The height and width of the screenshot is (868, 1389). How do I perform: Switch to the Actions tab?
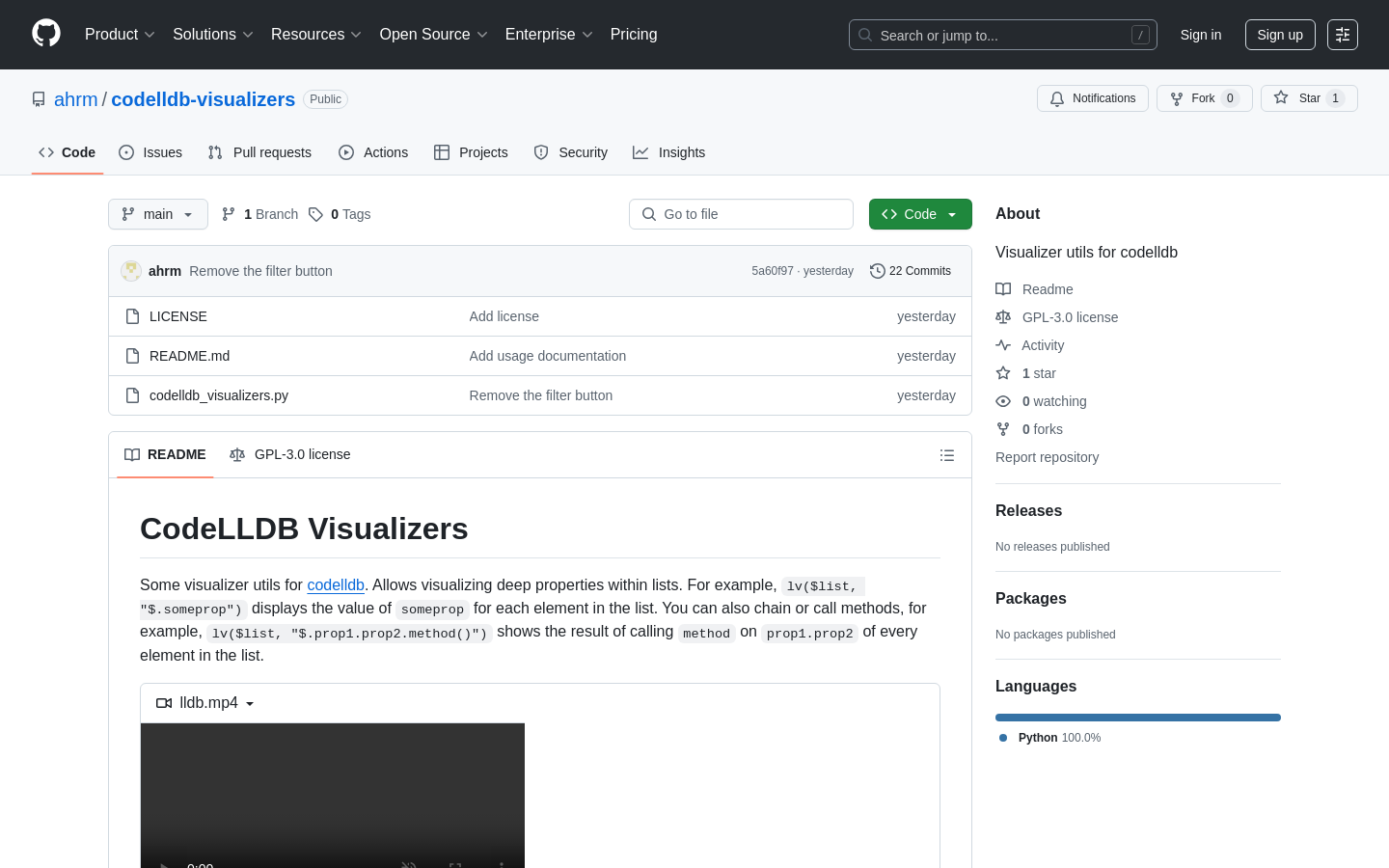[x=373, y=152]
